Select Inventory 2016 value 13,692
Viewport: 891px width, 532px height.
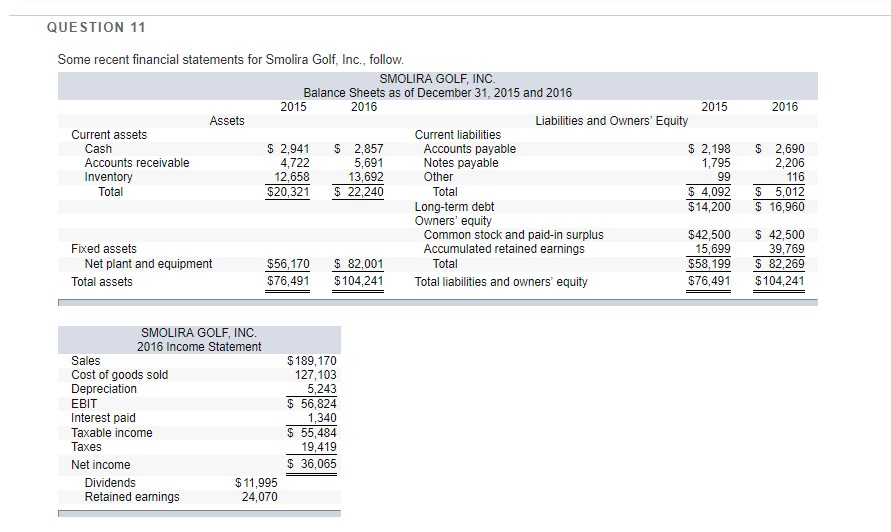click(366, 177)
